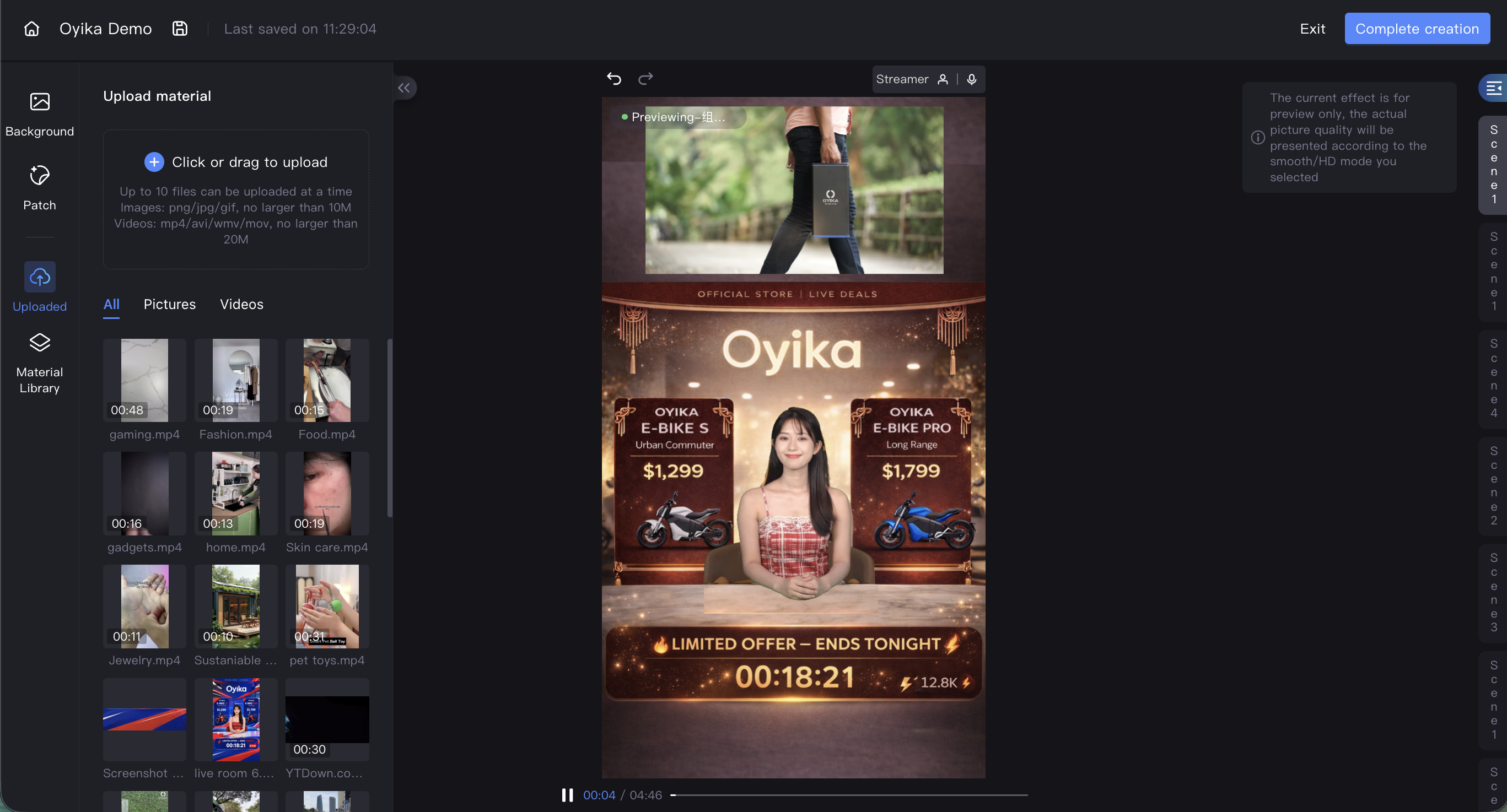1507x812 pixels.
Task: Select the pet toys.mp4 thumbnail
Action: (327, 606)
